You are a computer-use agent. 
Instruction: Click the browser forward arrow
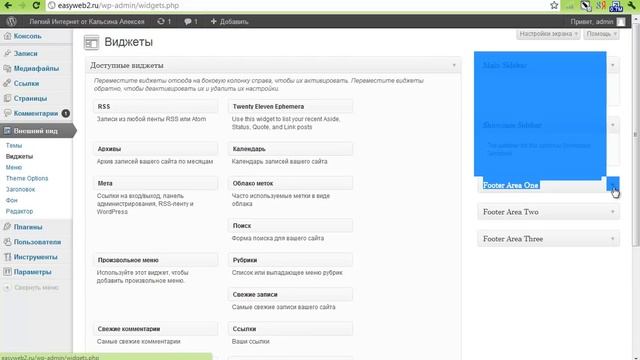coord(22,5)
